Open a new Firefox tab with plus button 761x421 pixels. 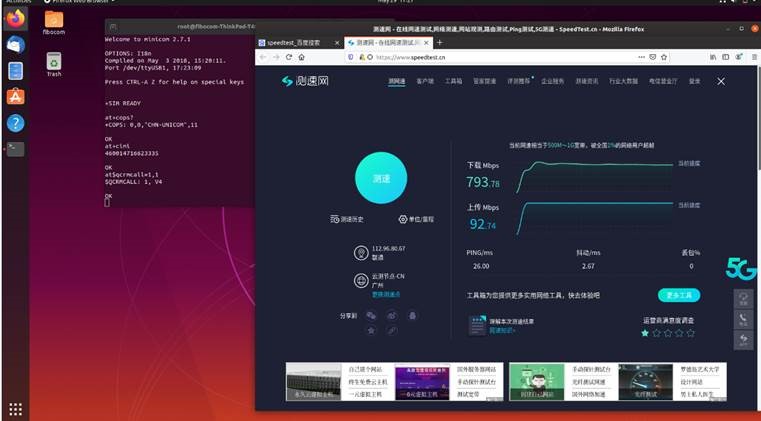(439, 43)
